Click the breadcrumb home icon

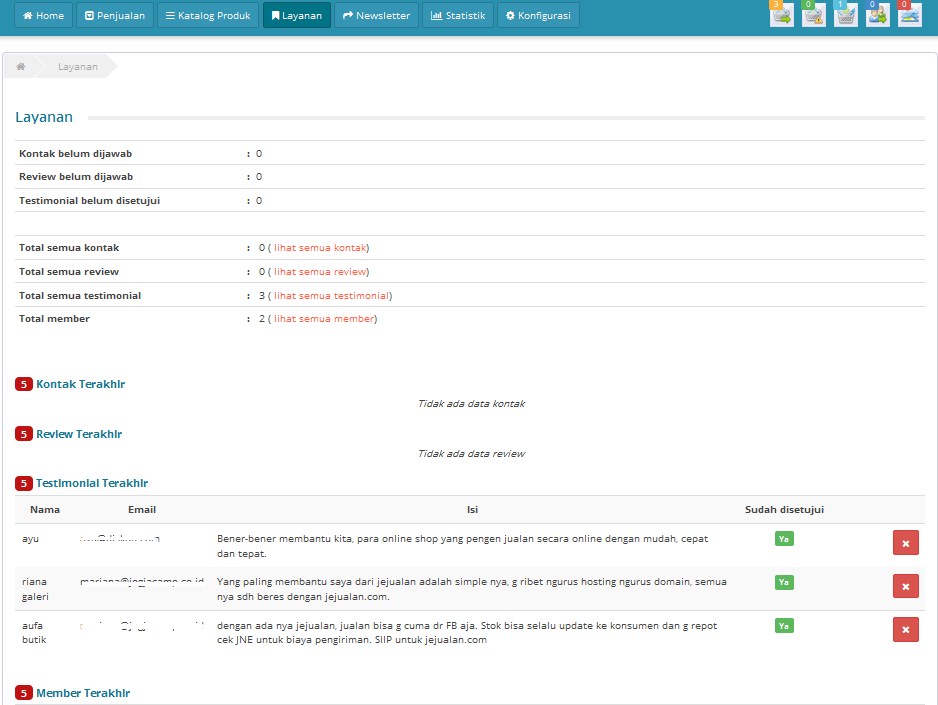point(21,66)
